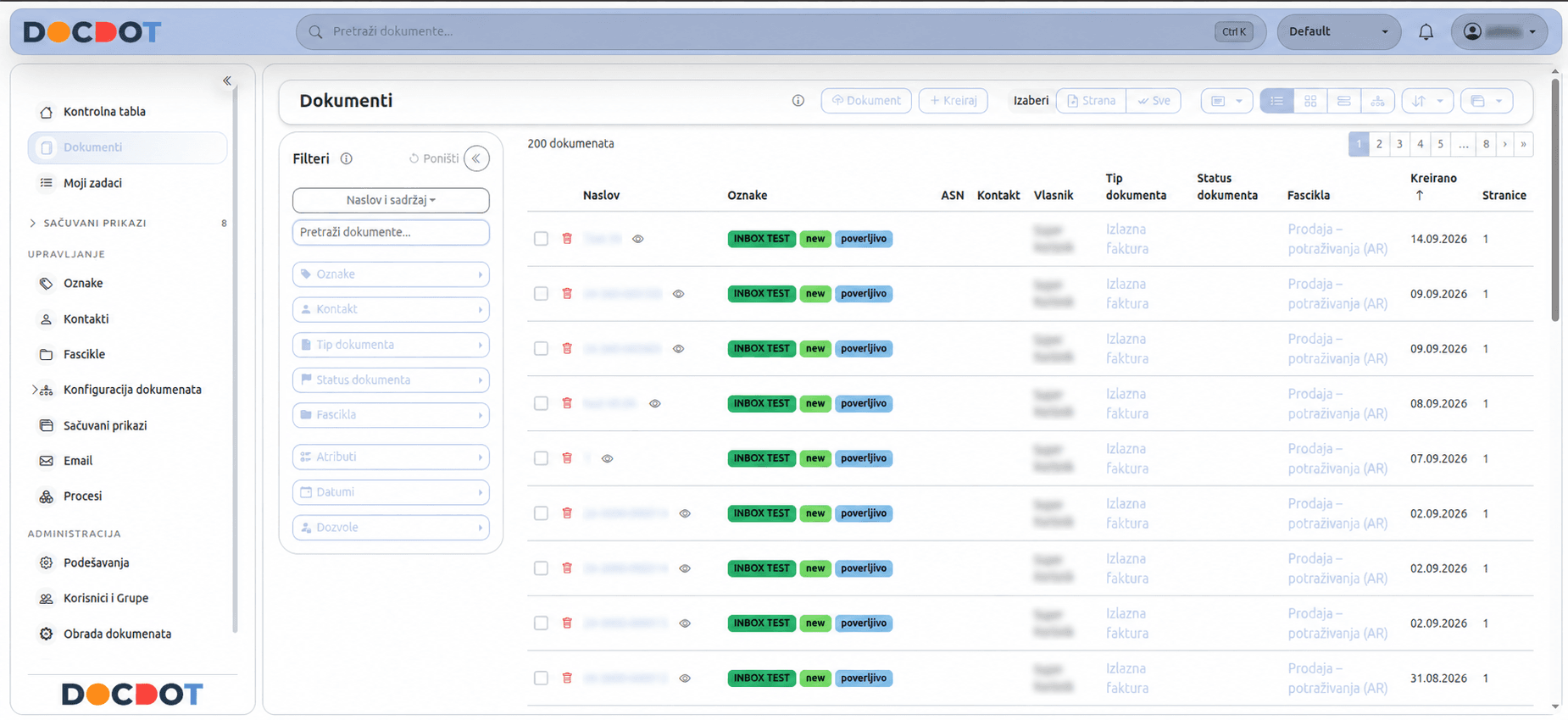Reset filters with Poništi
The height and width of the screenshot is (720, 1568).
(x=434, y=159)
